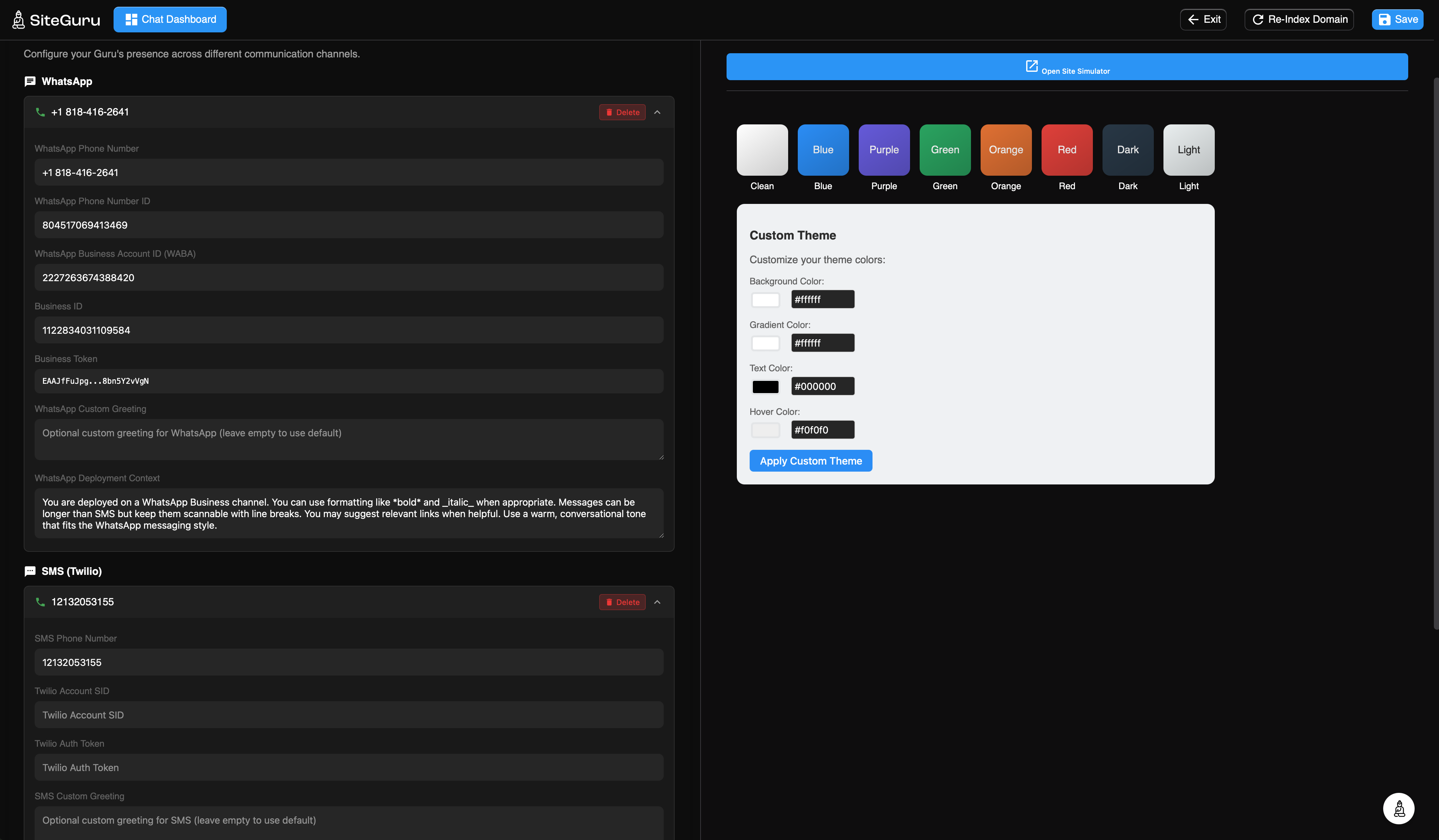Select the Purple theme preset
Image resolution: width=1439 pixels, height=840 pixels.
883,150
